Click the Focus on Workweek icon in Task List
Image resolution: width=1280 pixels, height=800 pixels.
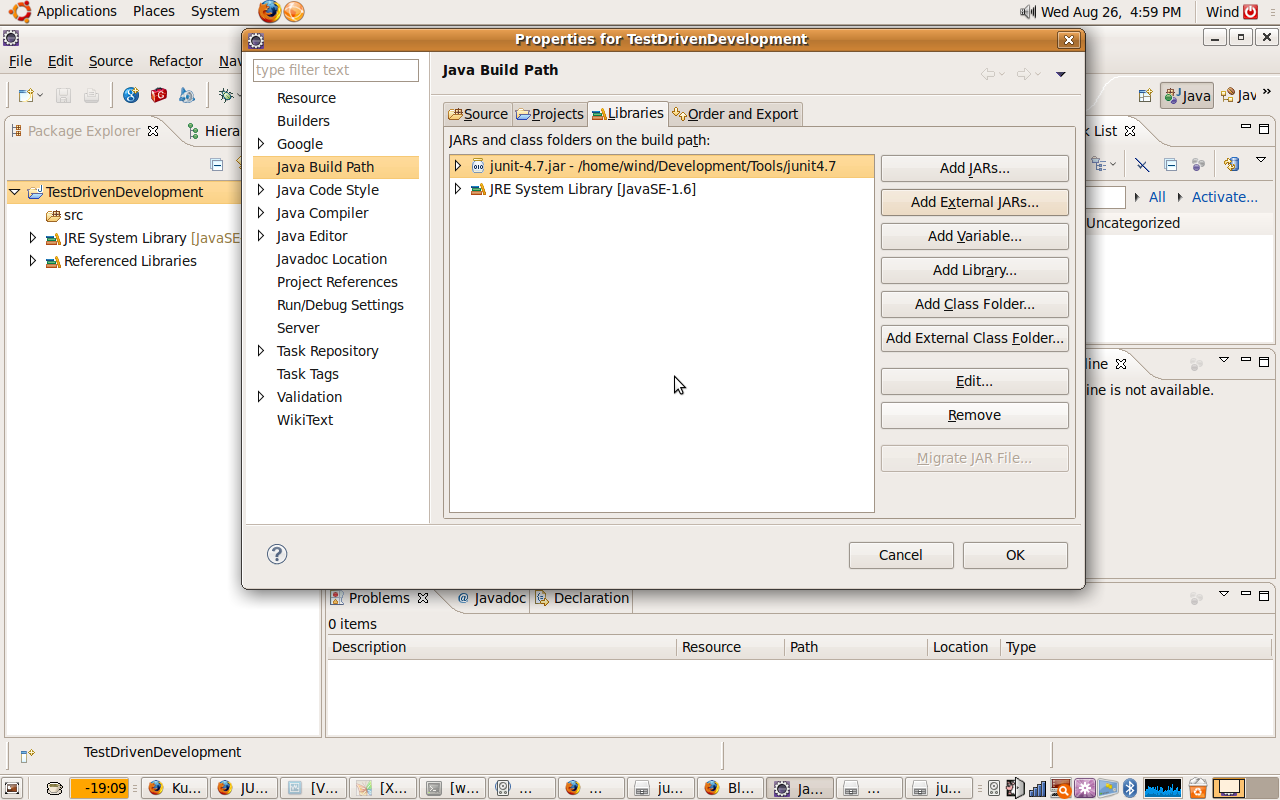click(x=1198, y=164)
